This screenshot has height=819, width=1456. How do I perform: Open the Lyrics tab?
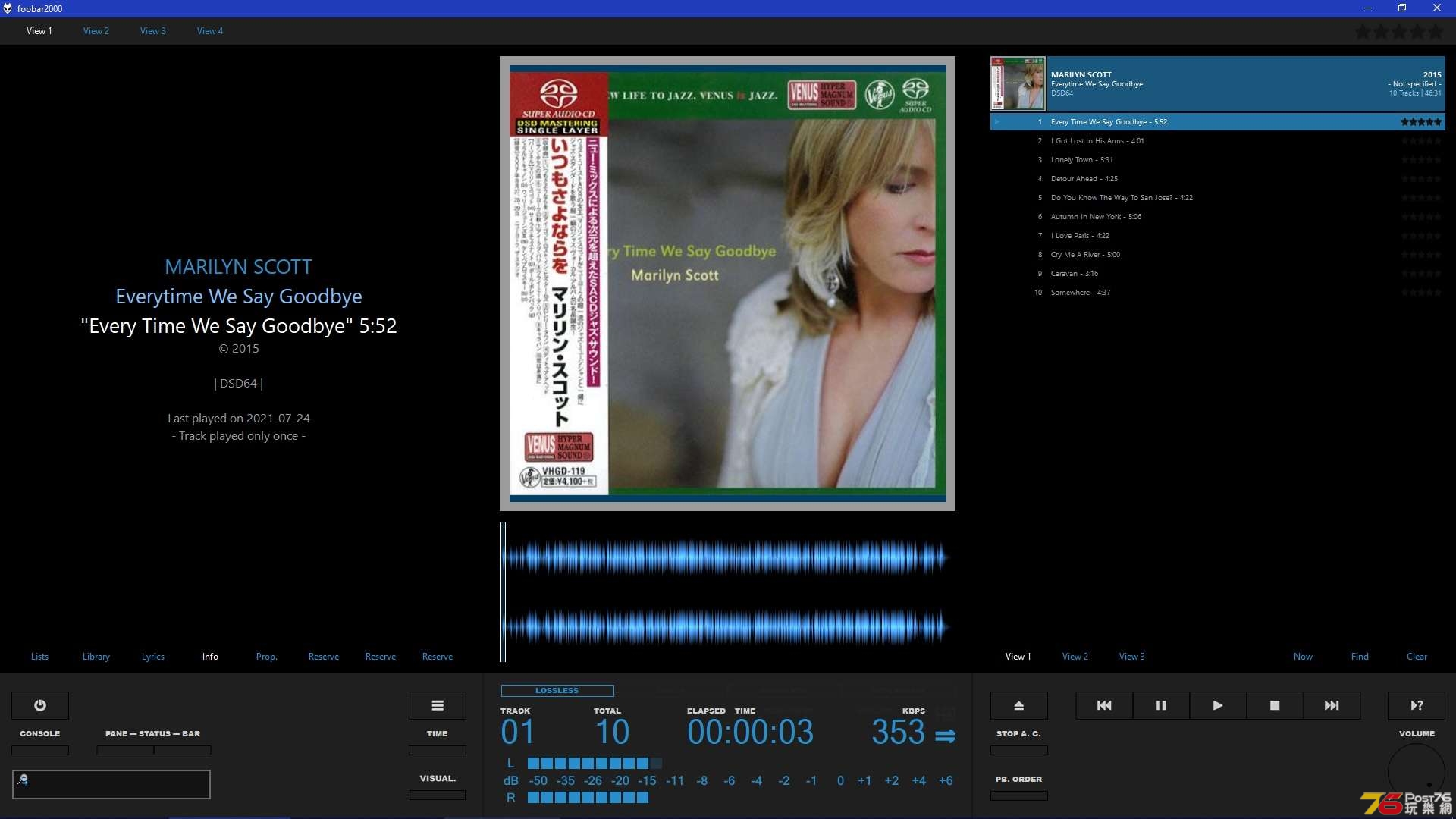point(153,657)
